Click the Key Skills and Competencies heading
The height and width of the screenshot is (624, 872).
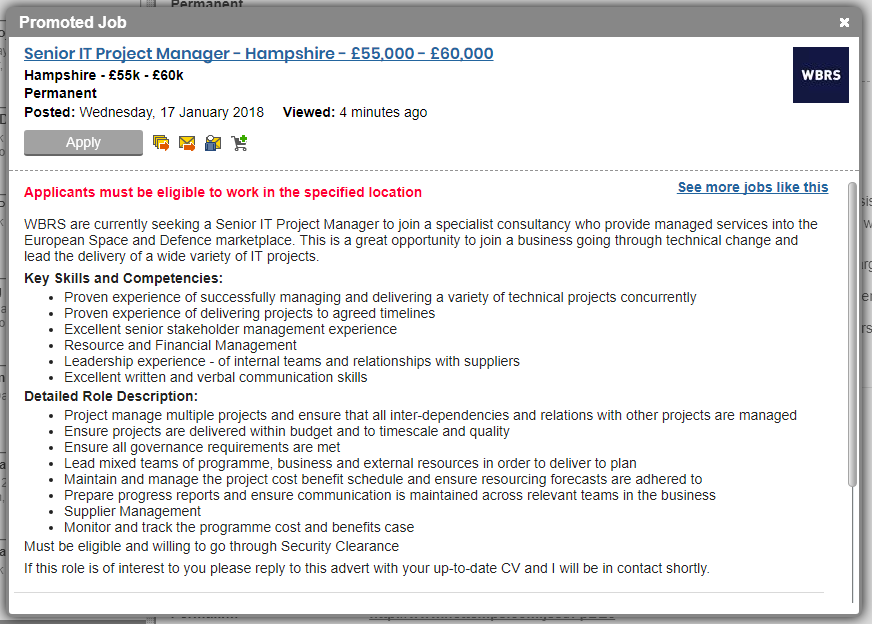pos(123,278)
